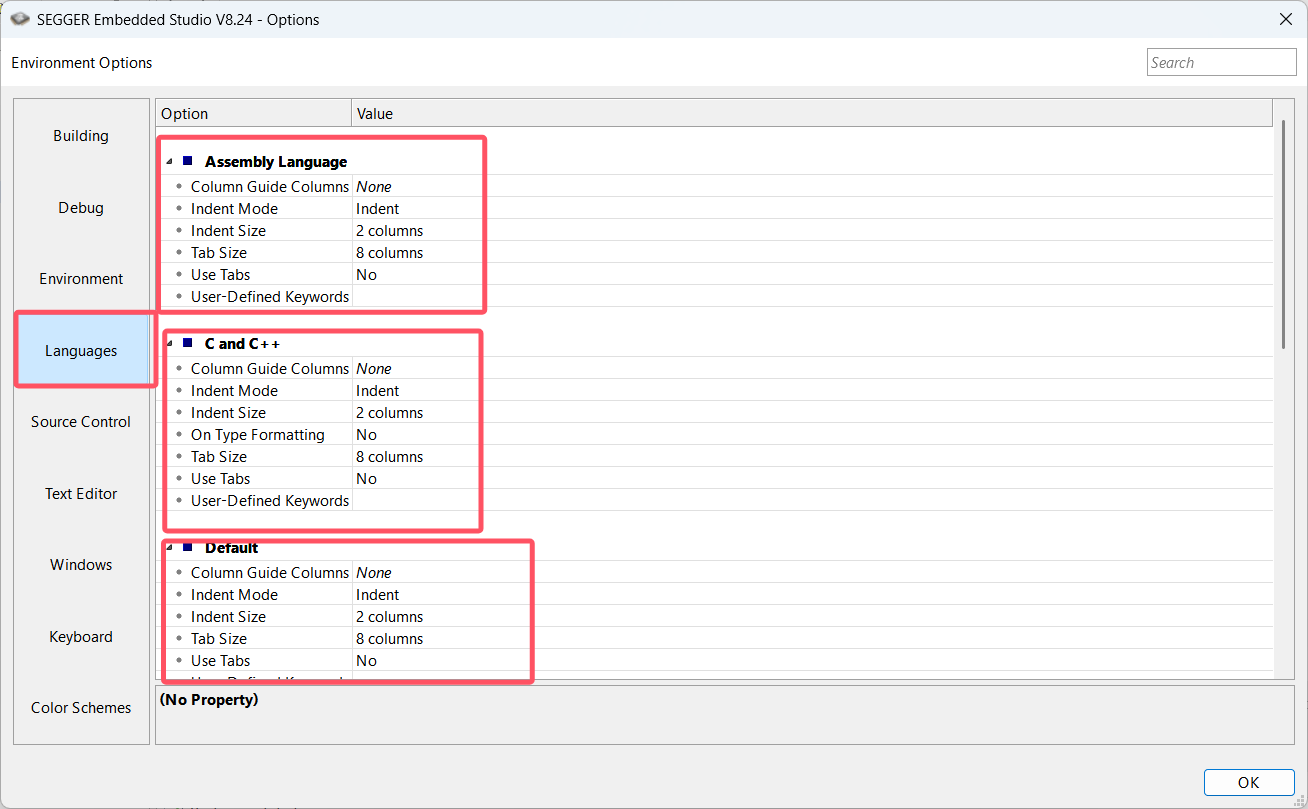Click the C and C++ group square icon
The image size is (1308, 809).
[187, 343]
